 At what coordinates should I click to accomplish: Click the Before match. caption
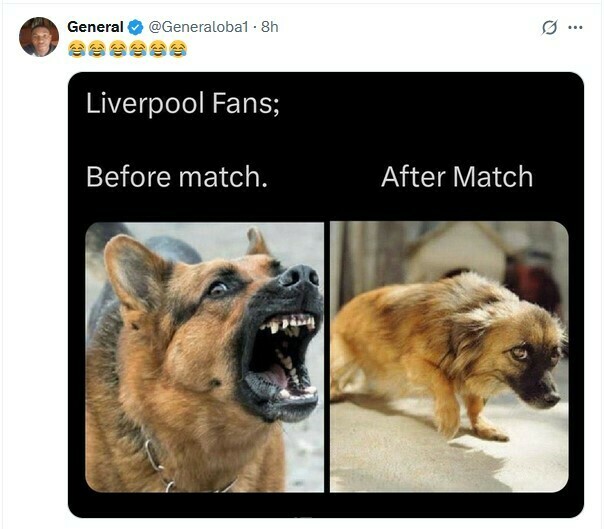pyautogui.click(x=177, y=177)
